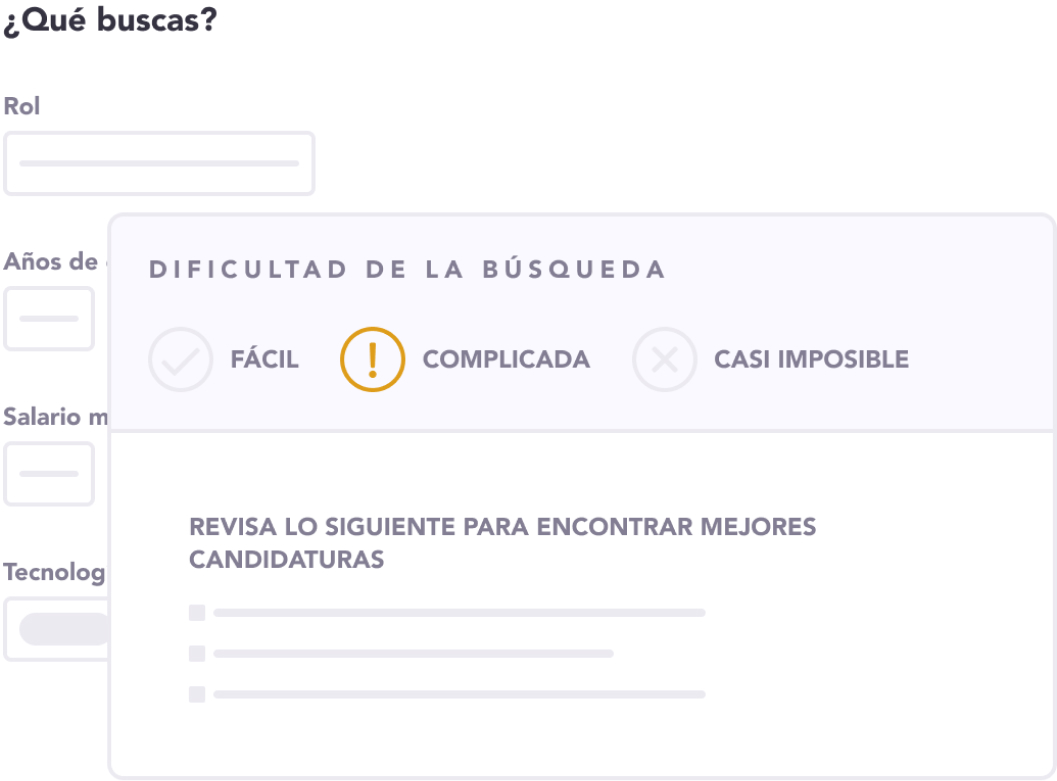The width and height of the screenshot is (1057, 781).
Task: Check the first suggestion checkbox
Action: tap(197, 613)
